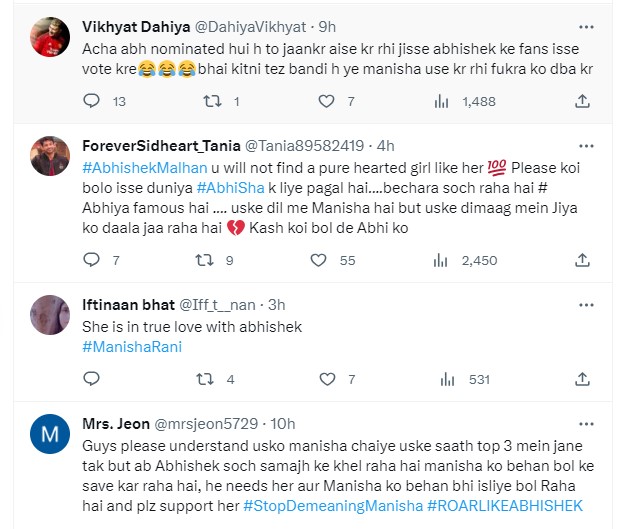This screenshot has height=529, width=628.
Task: Share Vikhyat Dahiya's tweet
Action: (x=584, y=101)
